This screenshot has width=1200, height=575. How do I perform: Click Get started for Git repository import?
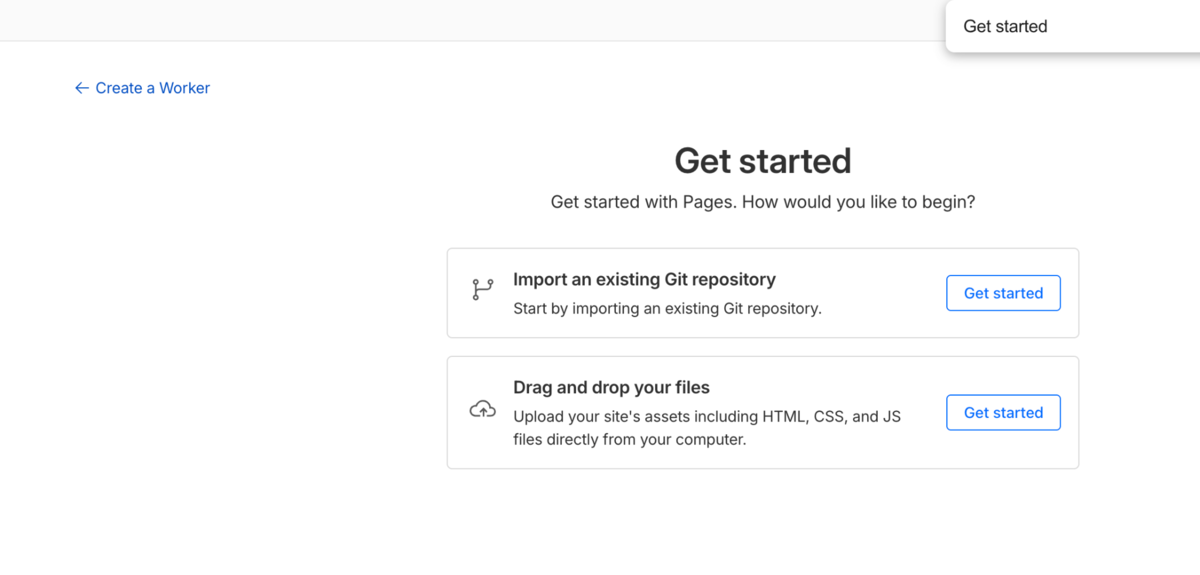click(x=1003, y=293)
